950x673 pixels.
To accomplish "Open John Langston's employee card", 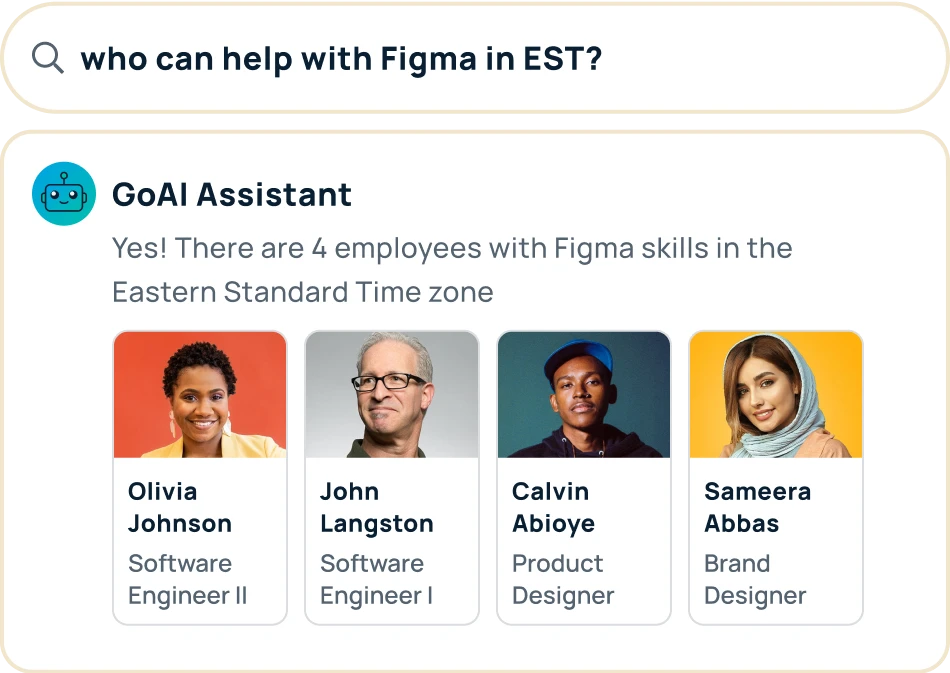I will click(391, 476).
